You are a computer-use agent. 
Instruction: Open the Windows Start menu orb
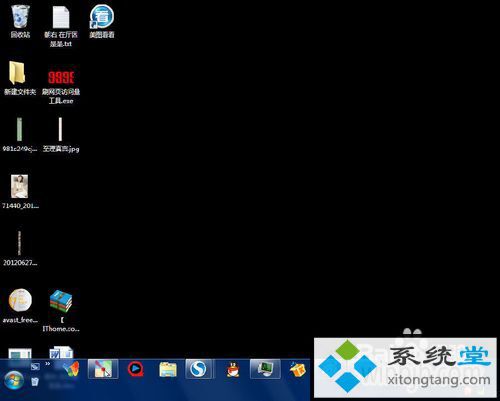pyautogui.click(x=14, y=381)
